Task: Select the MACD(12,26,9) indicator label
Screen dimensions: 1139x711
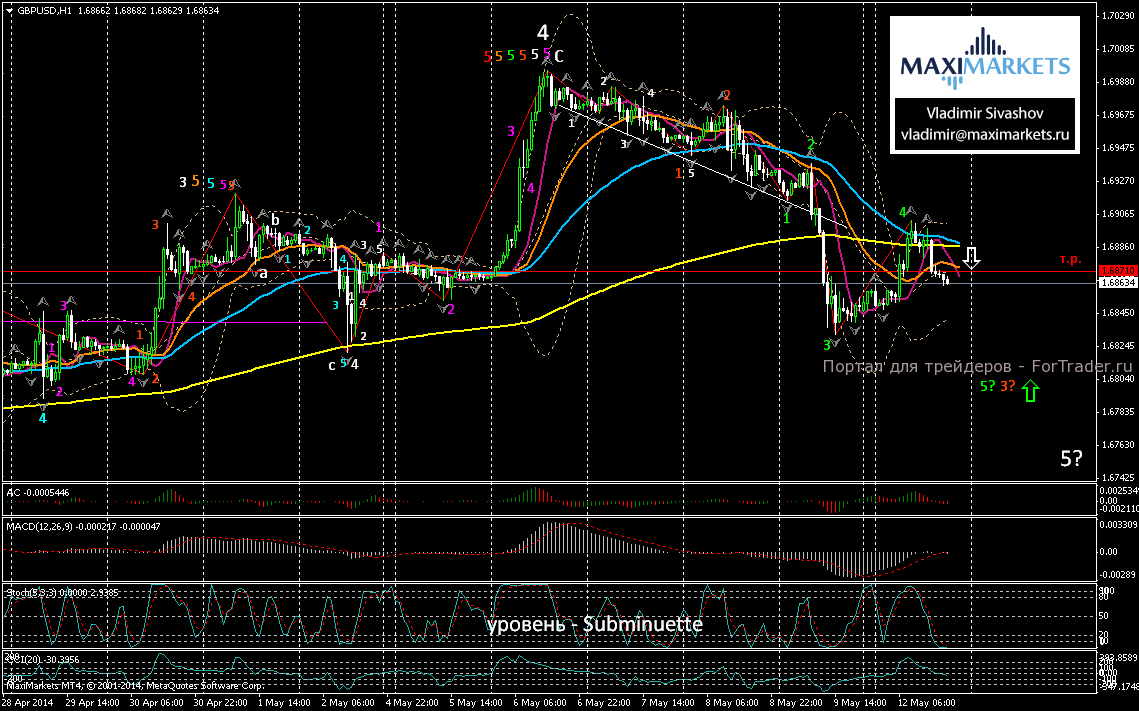Action: 40,525
